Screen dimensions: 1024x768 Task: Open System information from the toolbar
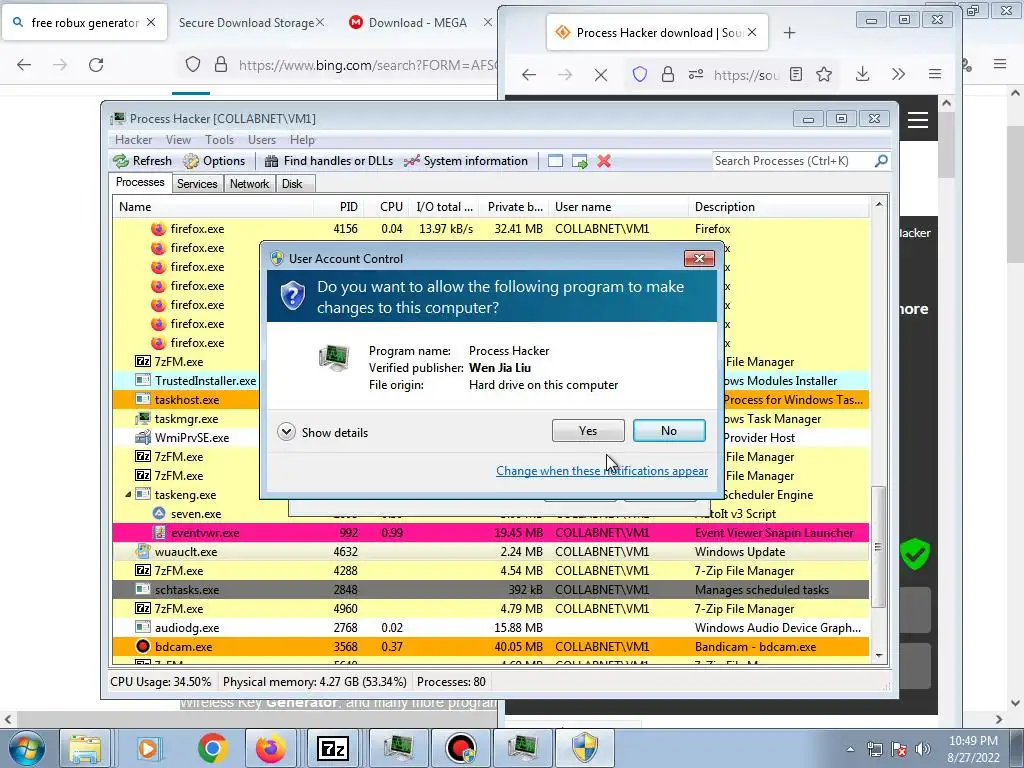coord(465,161)
